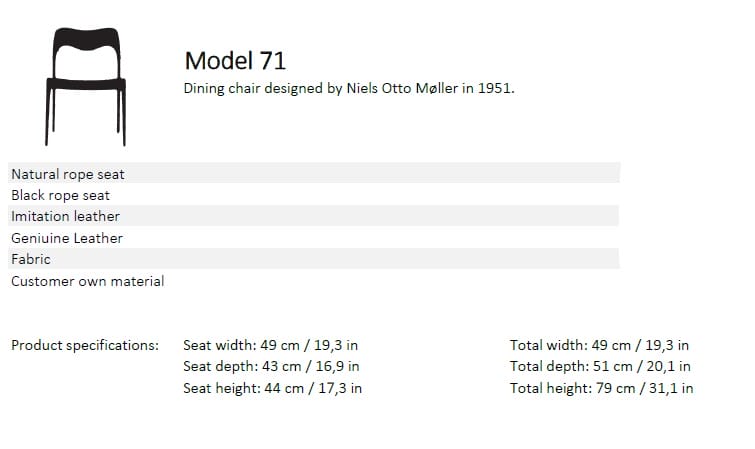Click the Total width 49 cm value
The width and height of the screenshot is (755, 449).
click(x=599, y=345)
